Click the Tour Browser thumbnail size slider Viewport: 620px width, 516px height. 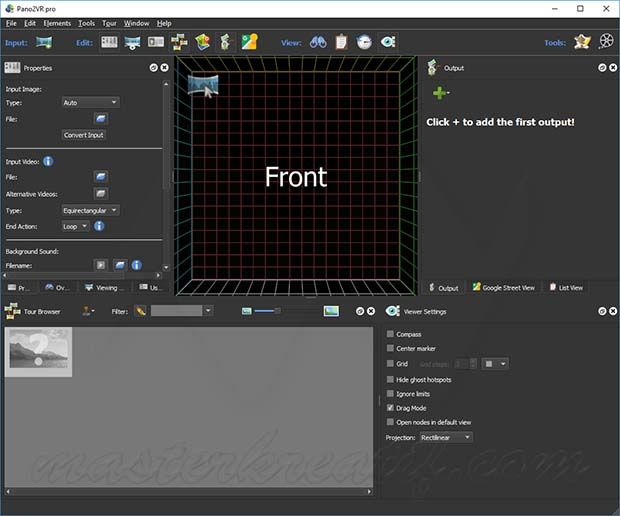[266, 311]
